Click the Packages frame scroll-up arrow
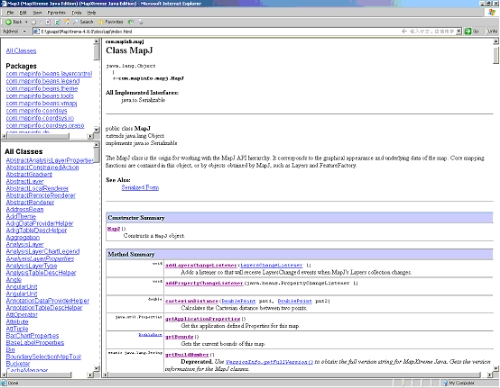The height and width of the screenshot is (388, 500). (x=97, y=41)
